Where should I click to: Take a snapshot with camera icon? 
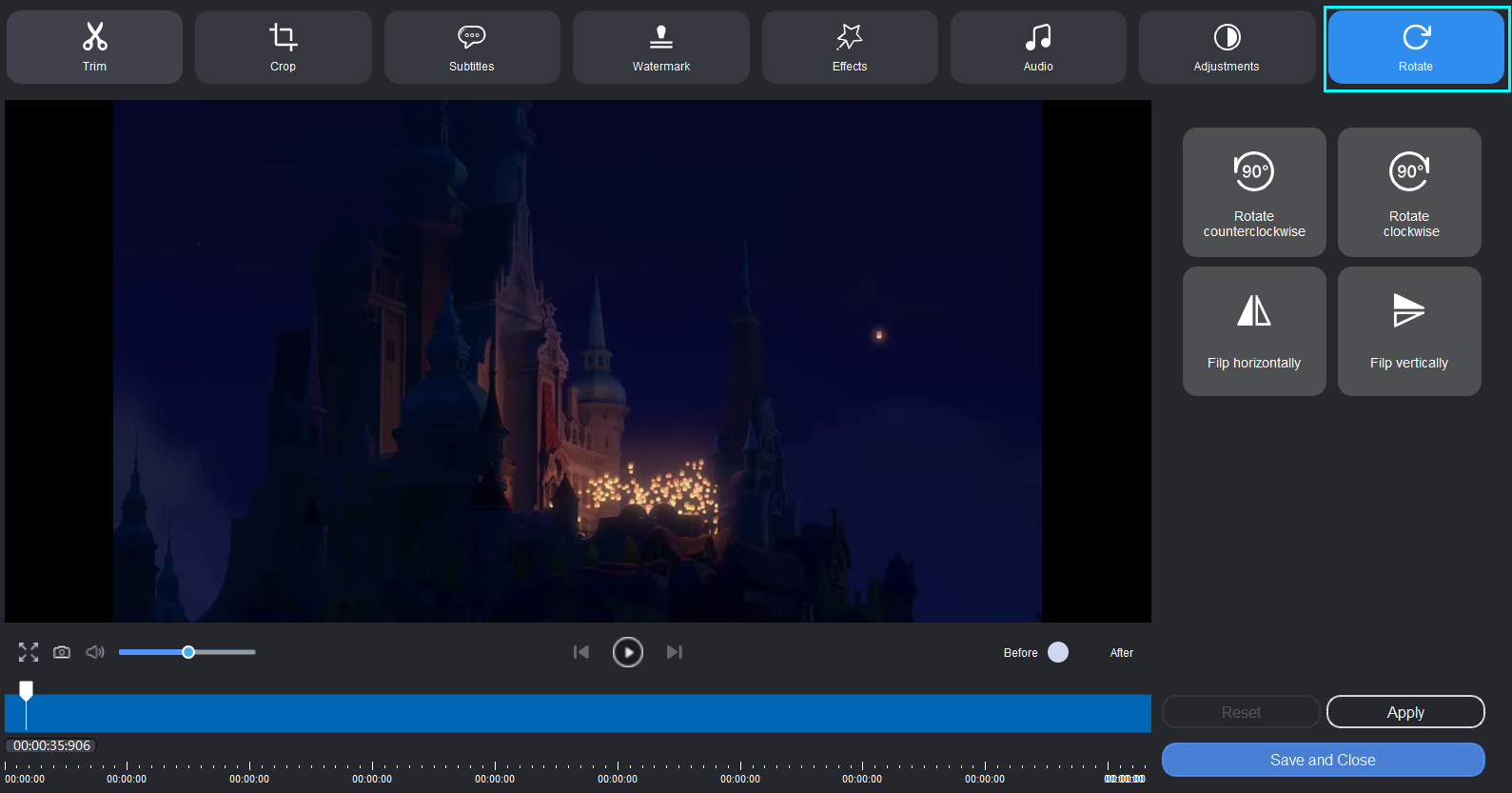point(62,652)
